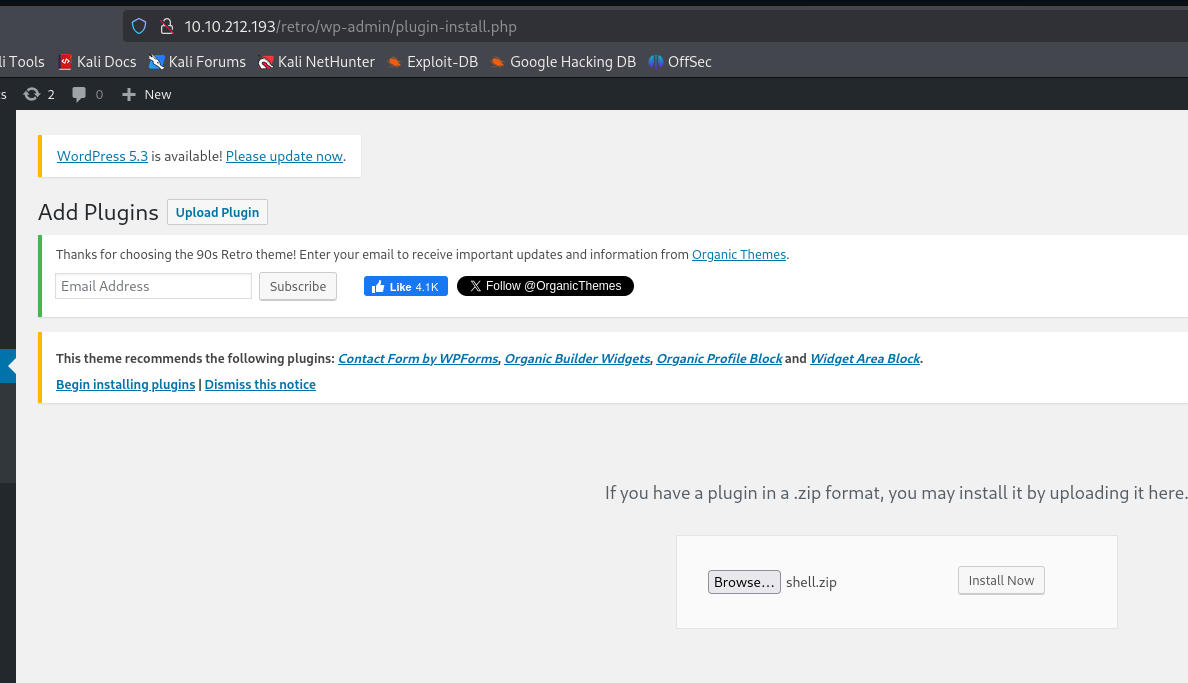1188x683 pixels.
Task: Click the insecure connection padlock icon
Action: pyautogui.click(x=166, y=27)
